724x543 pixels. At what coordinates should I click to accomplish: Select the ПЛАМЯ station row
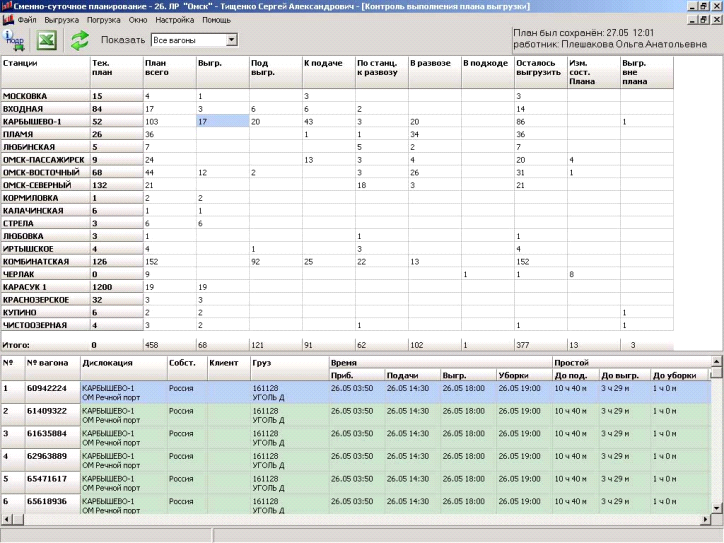pyautogui.click(x=337, y=134)
